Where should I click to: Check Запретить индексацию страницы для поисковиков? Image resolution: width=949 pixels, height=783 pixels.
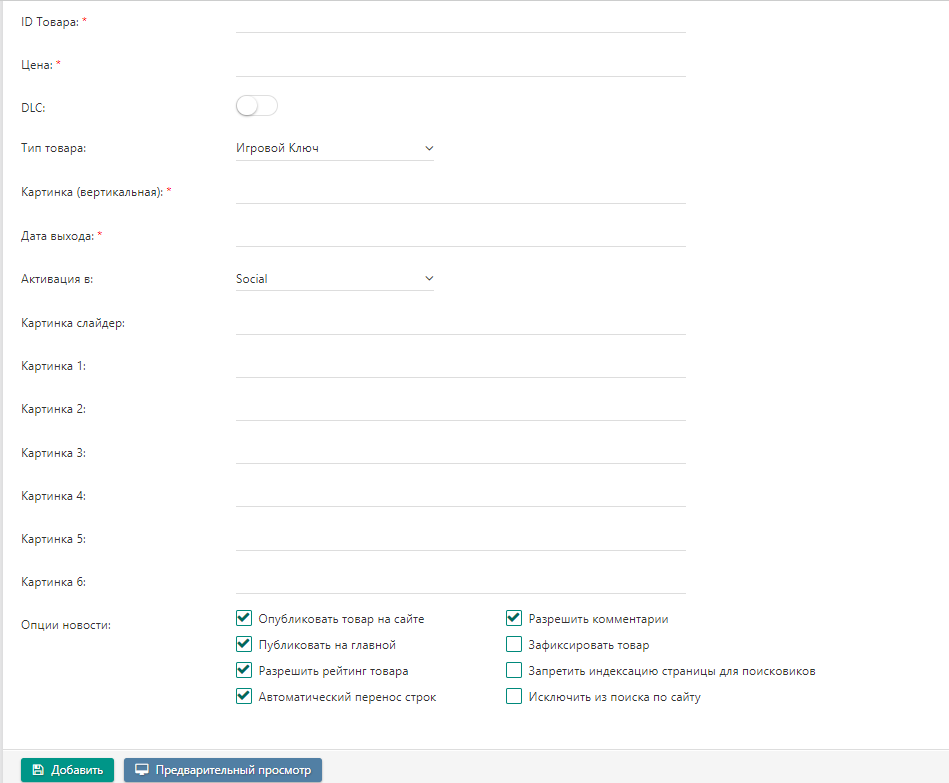(514, 671)
